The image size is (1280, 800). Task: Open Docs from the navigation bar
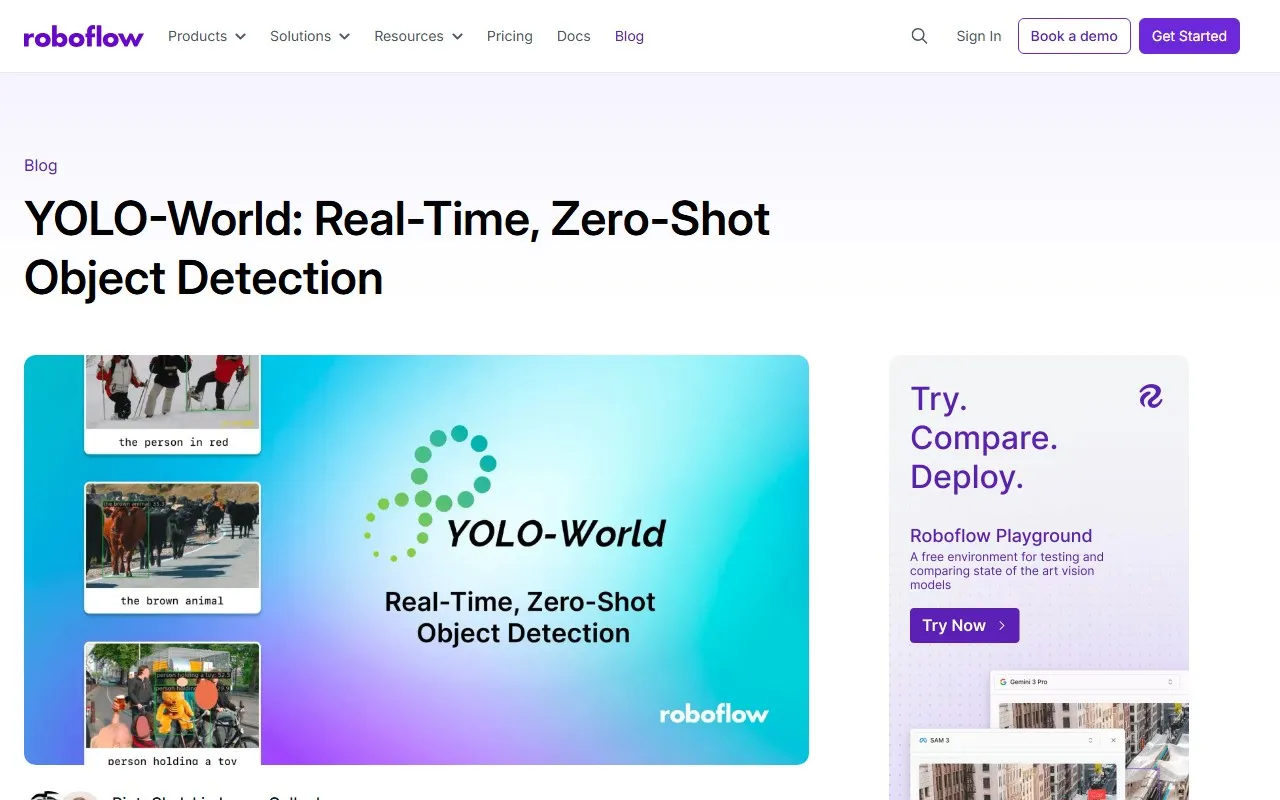click(x=573, y=36)
